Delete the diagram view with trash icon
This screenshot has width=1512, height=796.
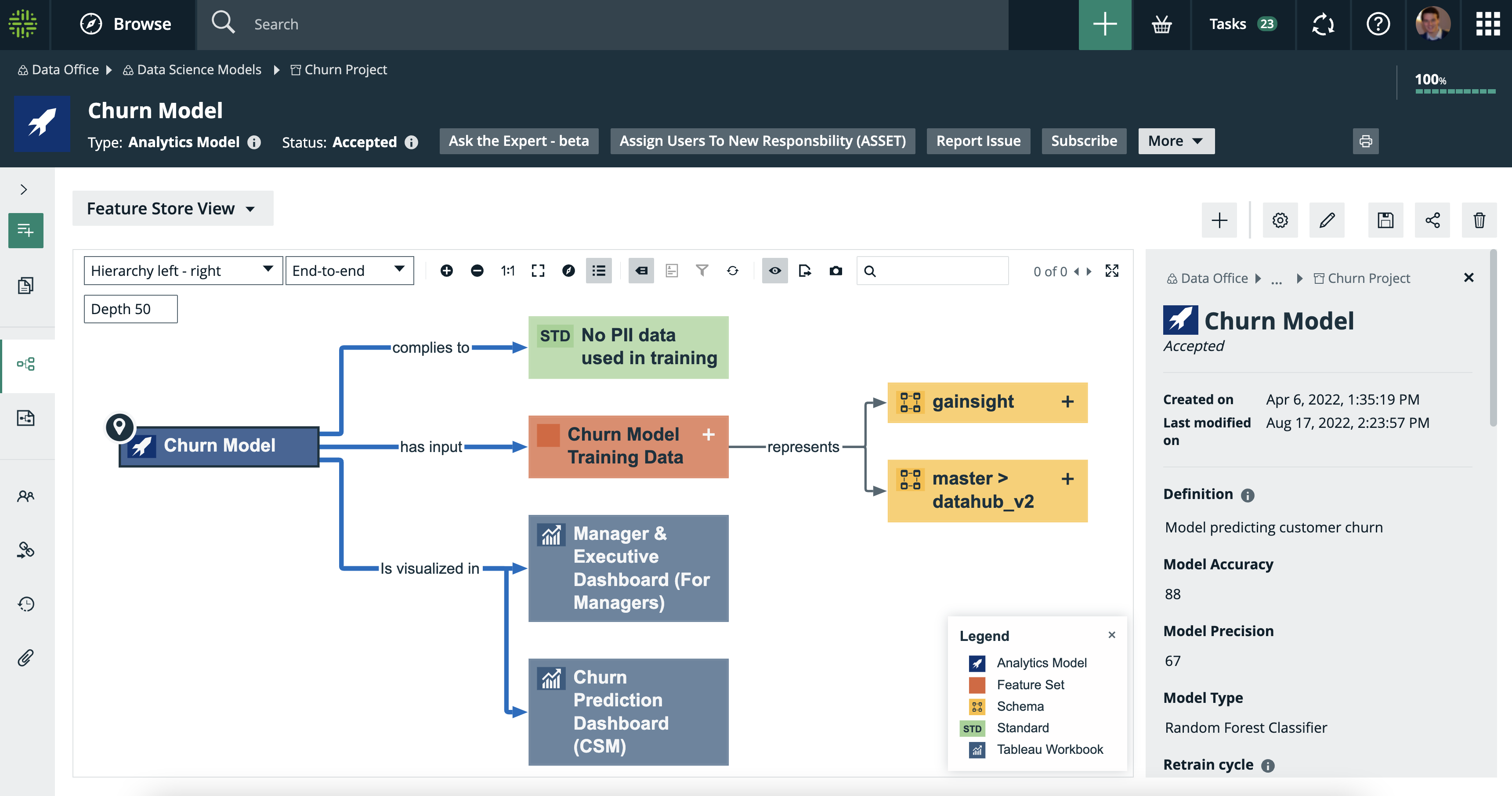point(1479,220)
